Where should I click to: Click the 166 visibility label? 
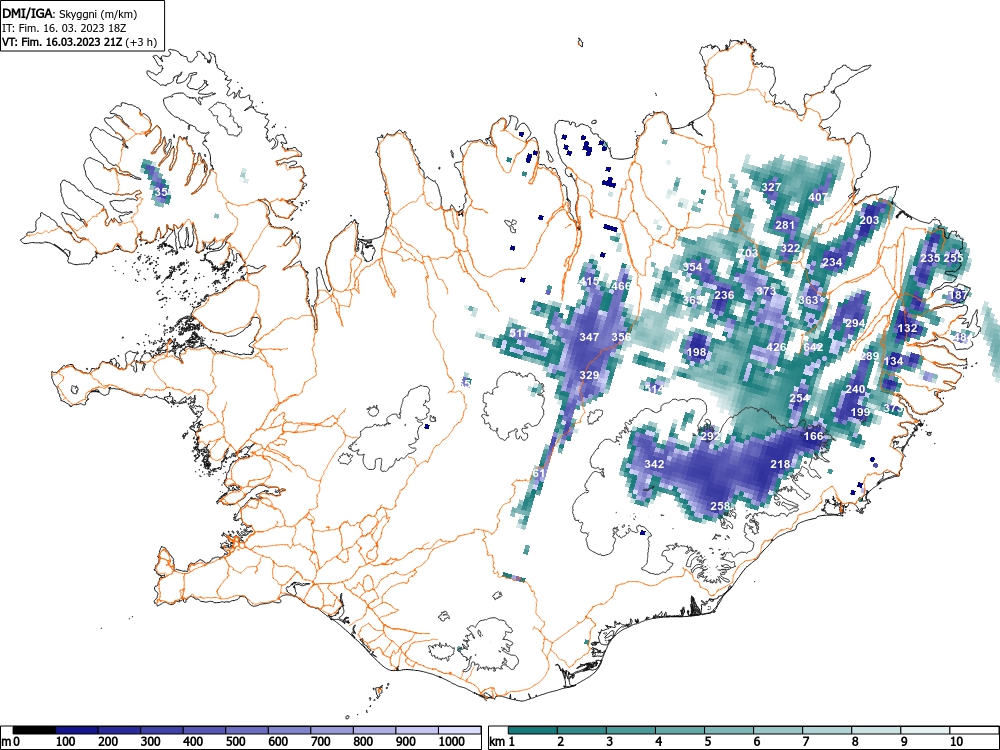(813, 436)
